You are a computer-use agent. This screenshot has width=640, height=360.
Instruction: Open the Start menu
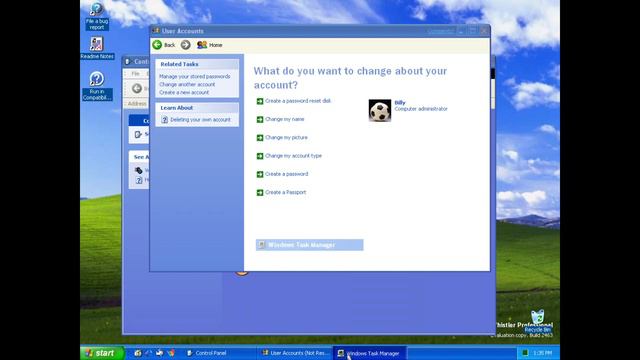102,353
